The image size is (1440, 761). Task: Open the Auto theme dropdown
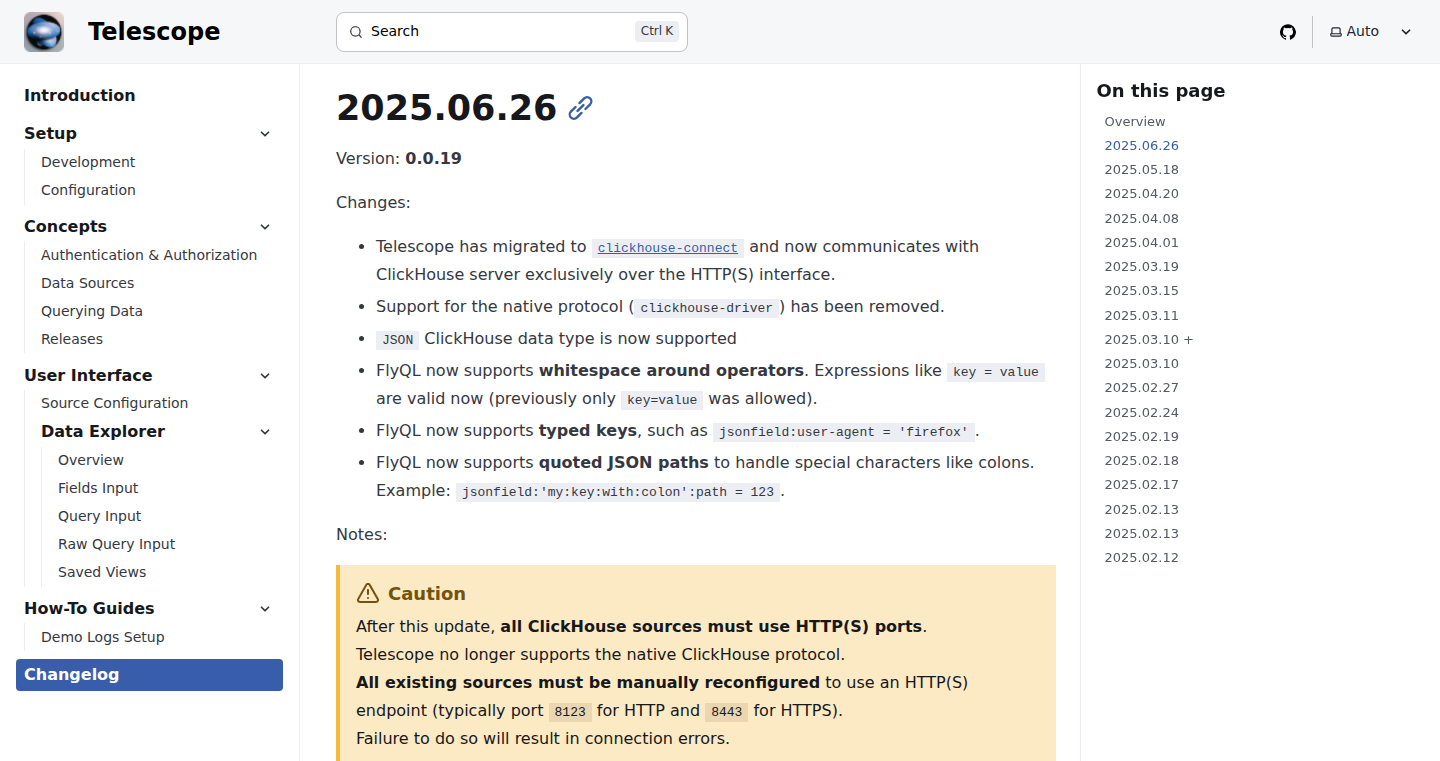[x=1371, y=32]
